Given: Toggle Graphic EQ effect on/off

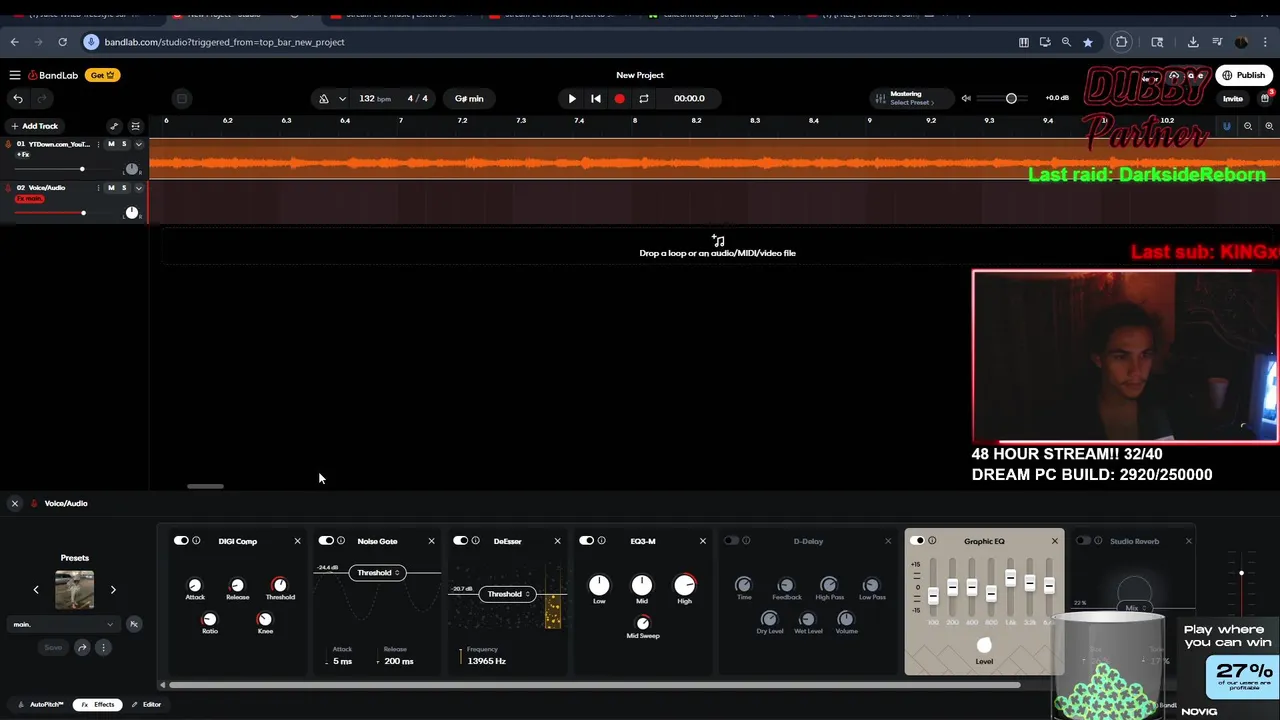Looking at the screenshot, I should click(x=917, y=541).
